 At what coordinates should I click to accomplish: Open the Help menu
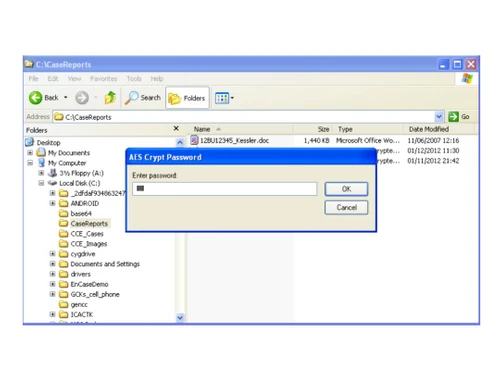(157, 79)
